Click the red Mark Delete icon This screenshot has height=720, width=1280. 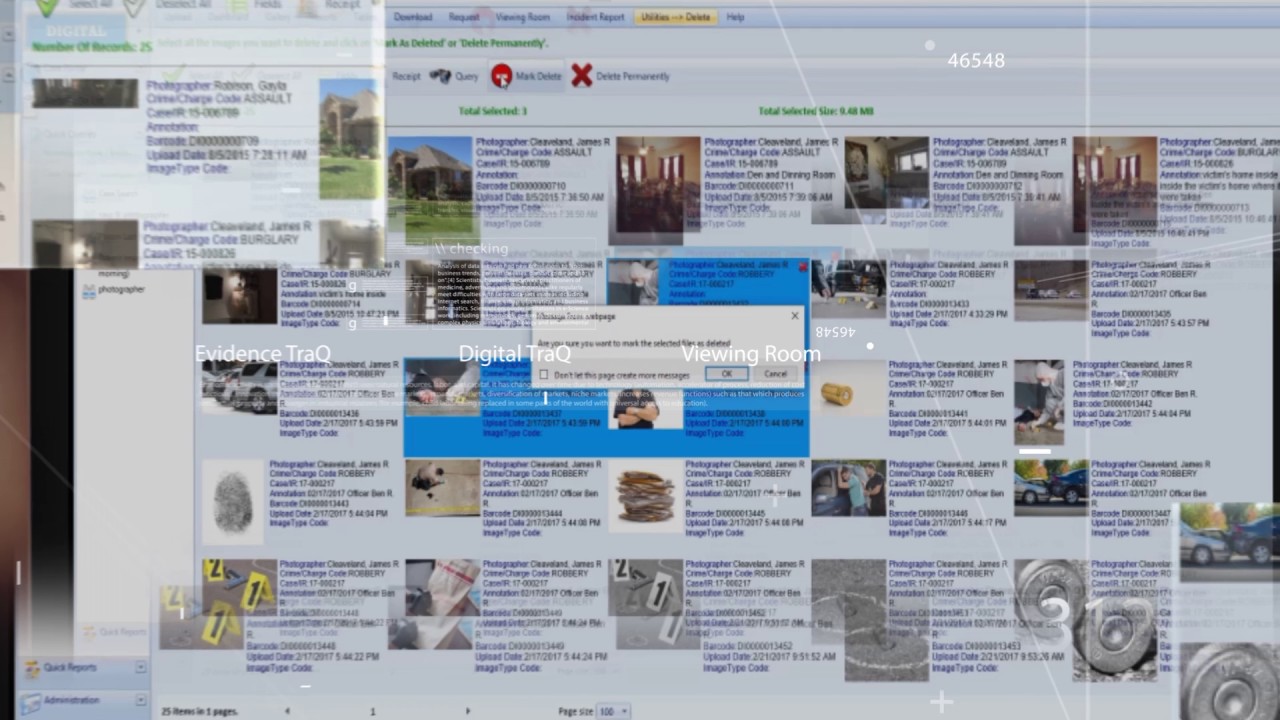[501, 76]
